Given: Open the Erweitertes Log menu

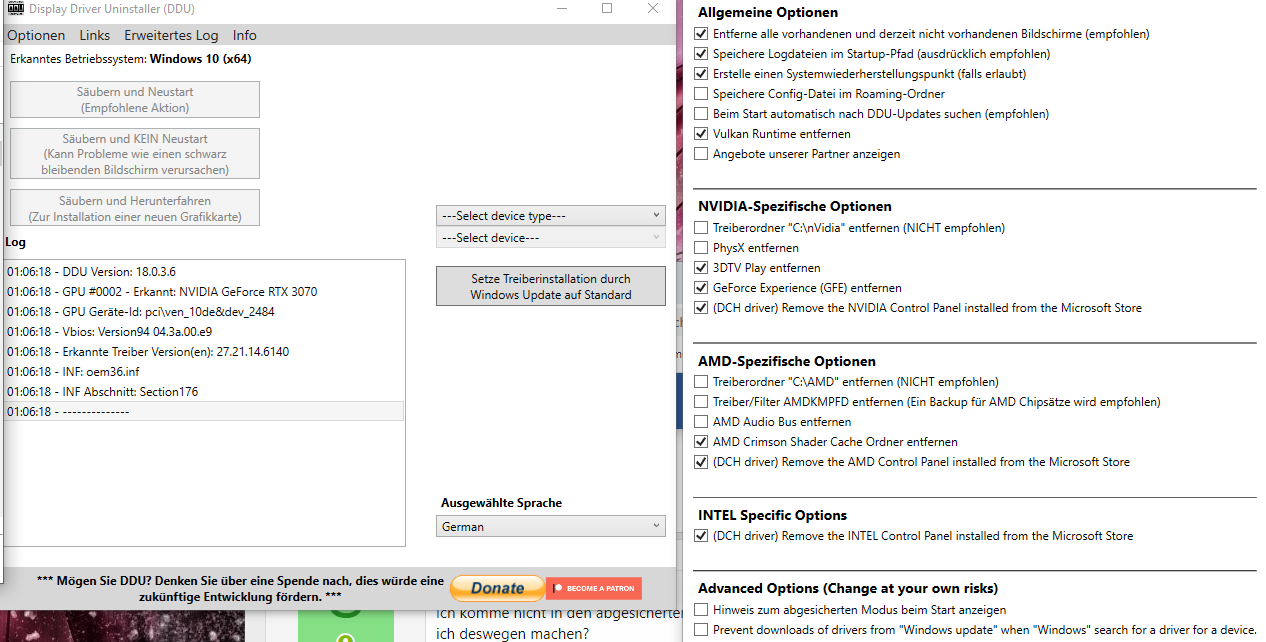Looking at the screenshot, I should click(171, 35).
